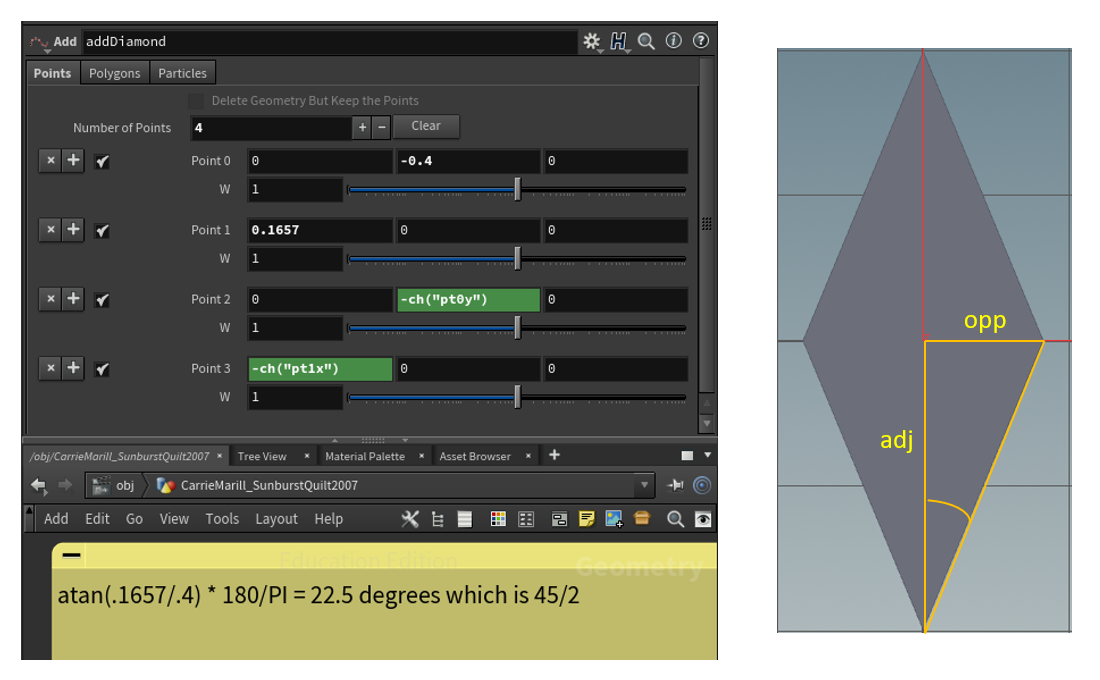Switch to the Polygons tab
Viewport: 1100px width, 680px height.
[114, 73]
